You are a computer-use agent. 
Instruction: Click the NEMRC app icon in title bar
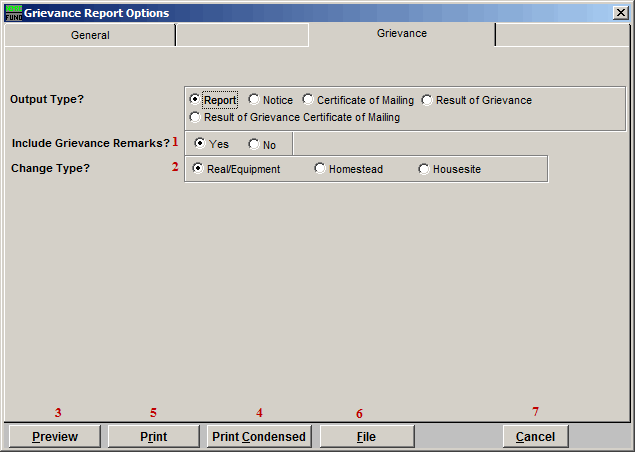tap(12, 12)
